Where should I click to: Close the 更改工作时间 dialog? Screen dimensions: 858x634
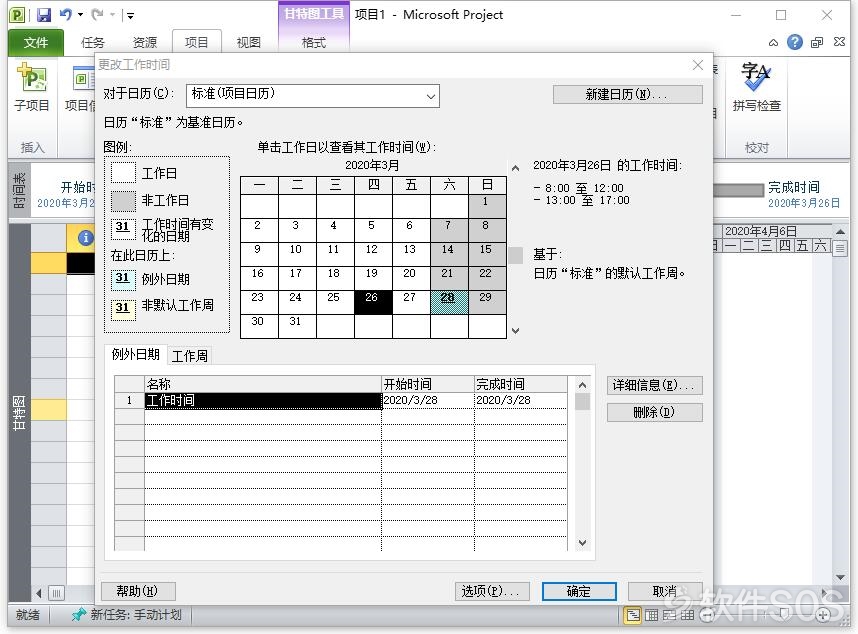coord(698,65)
